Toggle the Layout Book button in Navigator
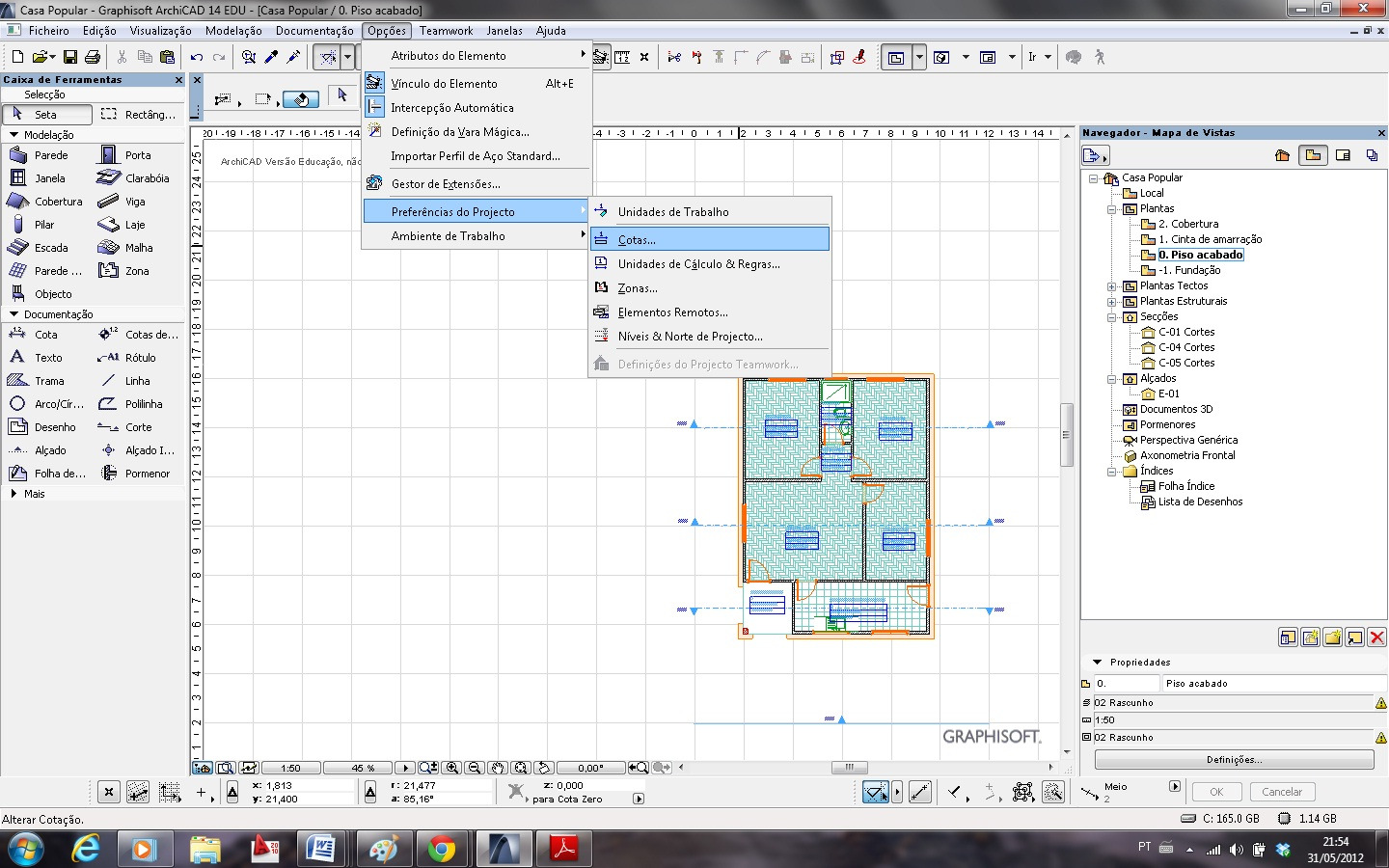The height and width of the screenshot is (868, 1389). pyautogui.click(x=1343, y=155)
